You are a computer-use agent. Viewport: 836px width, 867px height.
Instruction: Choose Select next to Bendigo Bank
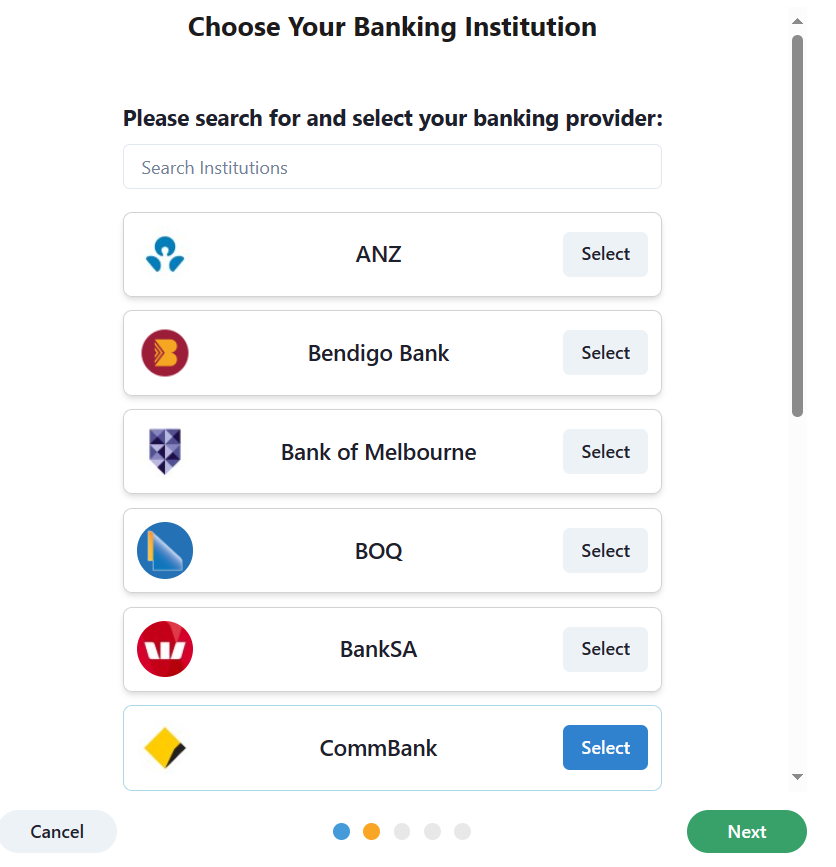click(605, 353)
